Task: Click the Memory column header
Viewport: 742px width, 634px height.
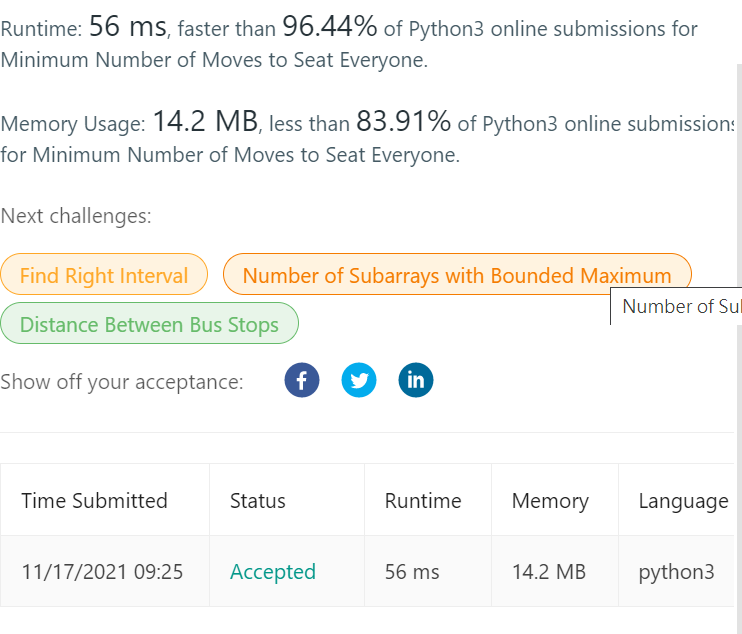Action: (550, 501)
